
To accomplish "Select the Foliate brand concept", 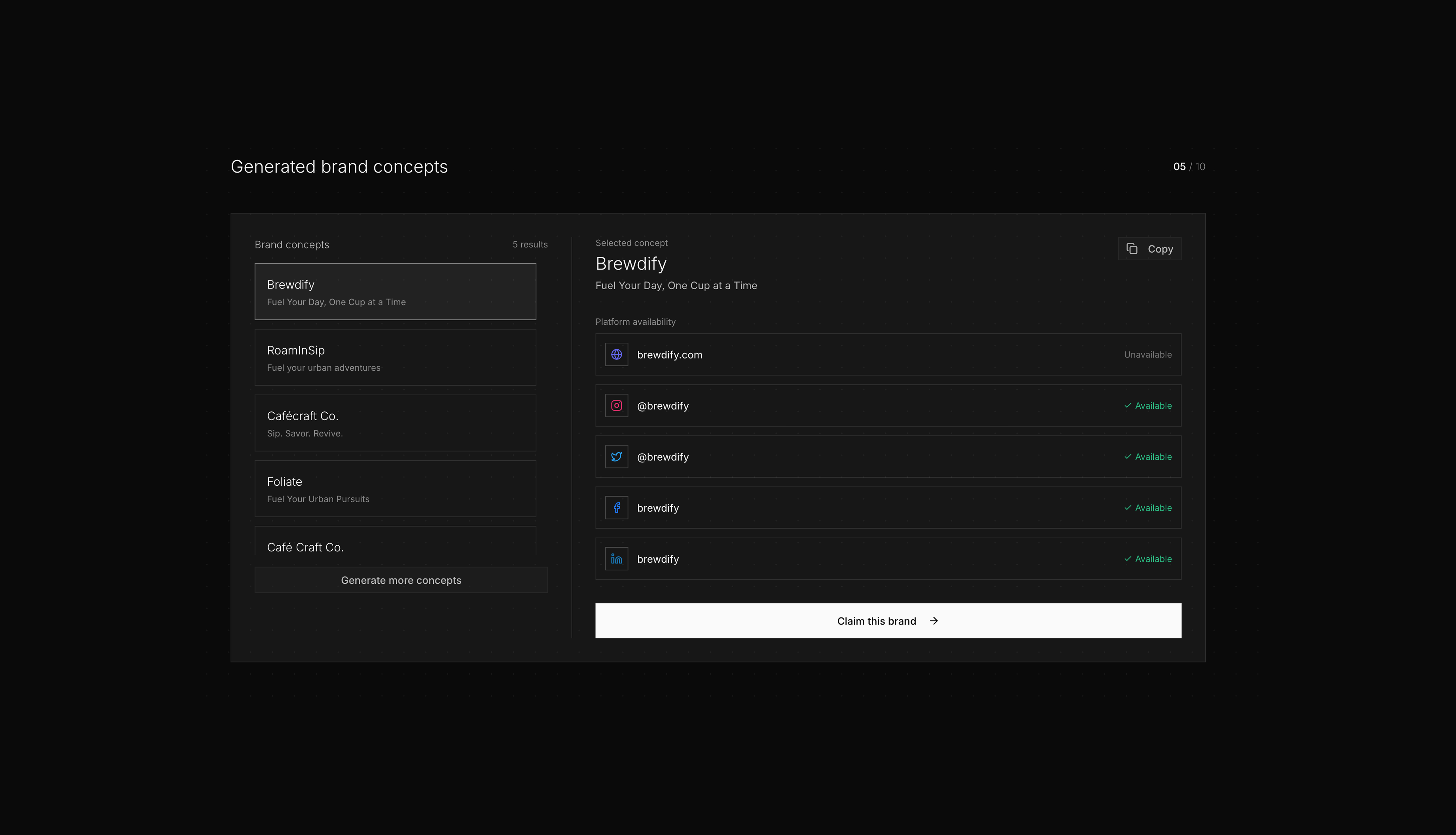I will (395, 488).
